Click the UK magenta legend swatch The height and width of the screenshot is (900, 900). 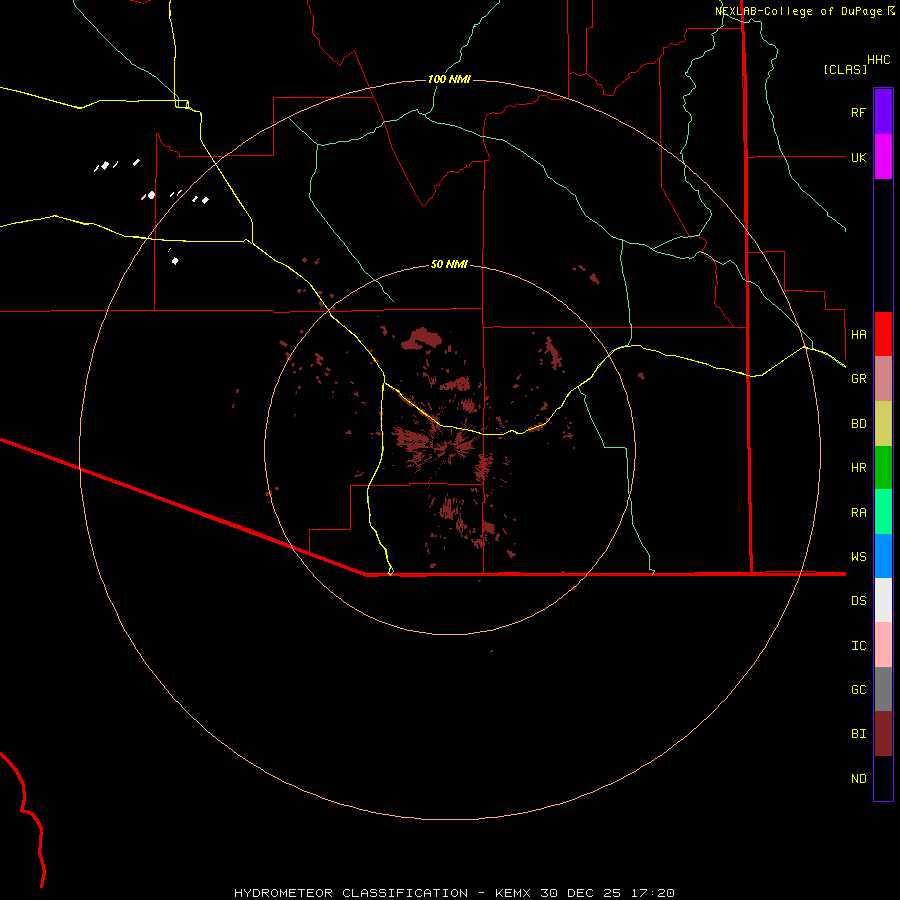tap(883, 157)
